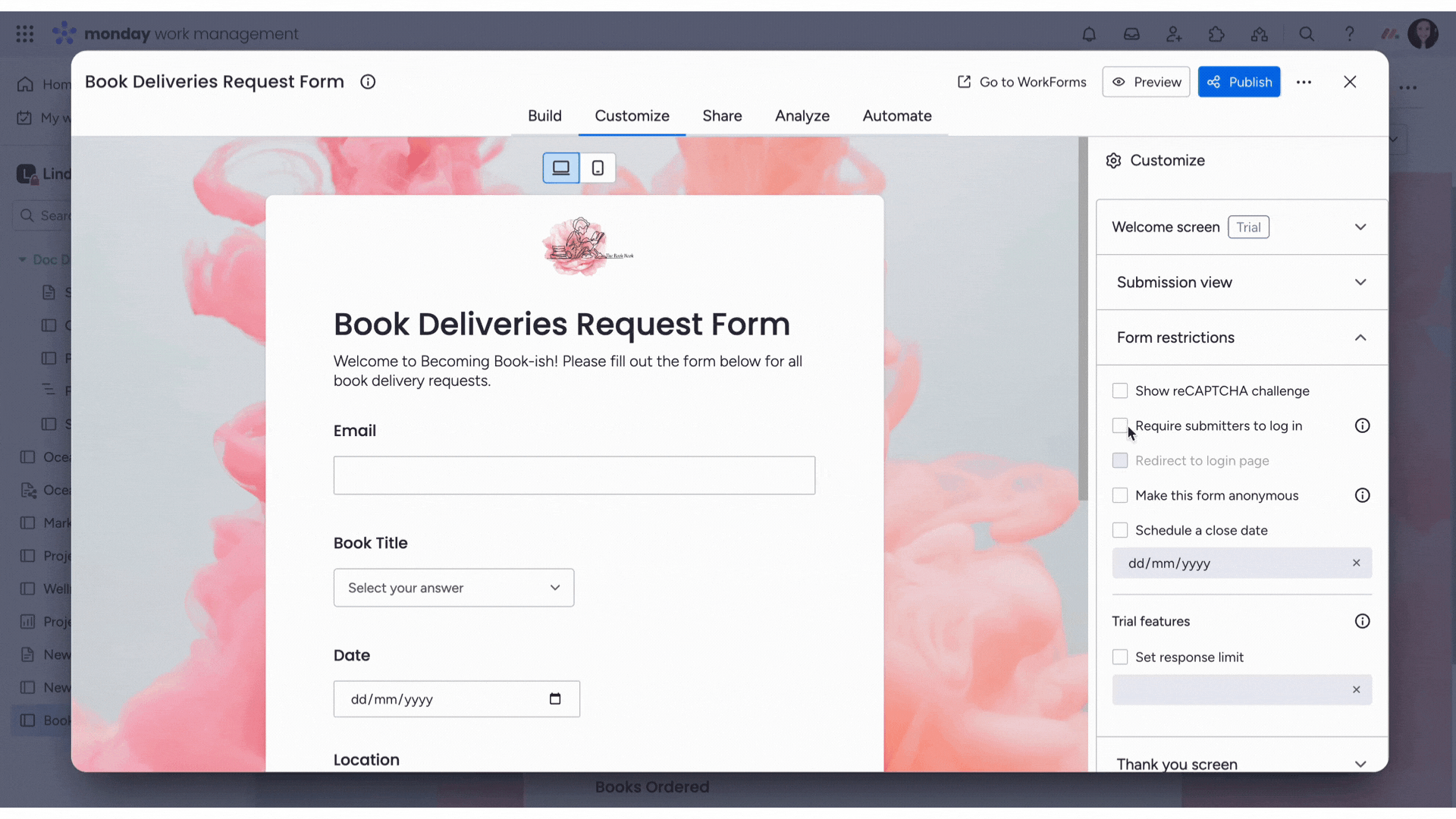Collapse the Form restrictions section
The image size is (1456, 819).
[1360, 338]
